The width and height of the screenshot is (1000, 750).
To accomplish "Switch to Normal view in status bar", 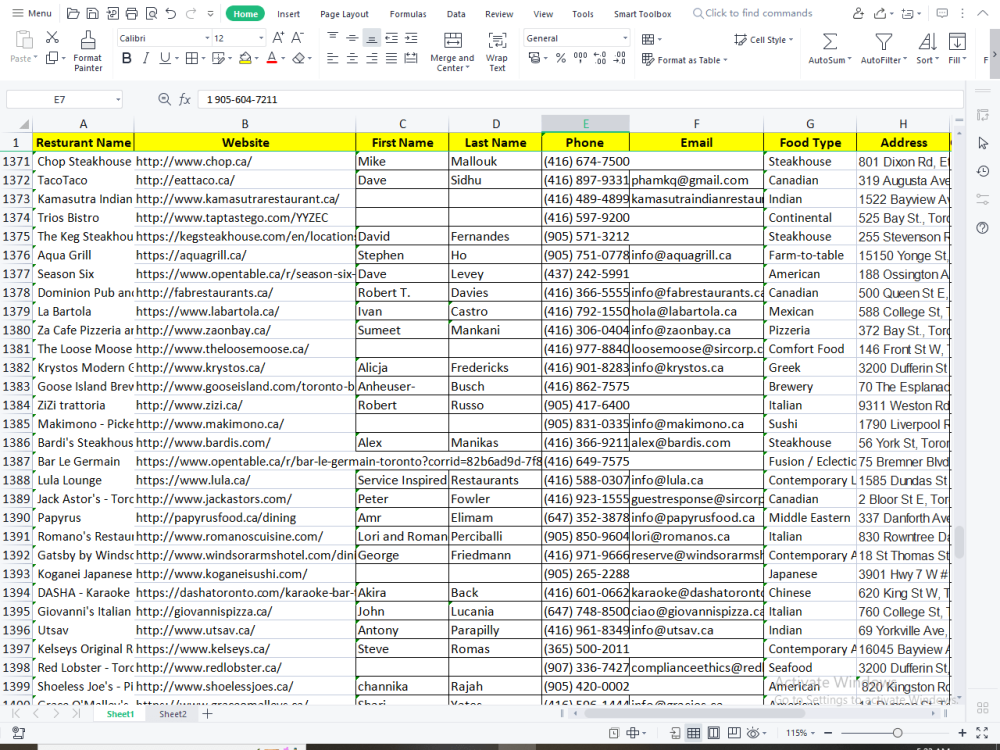I will 694,733.
